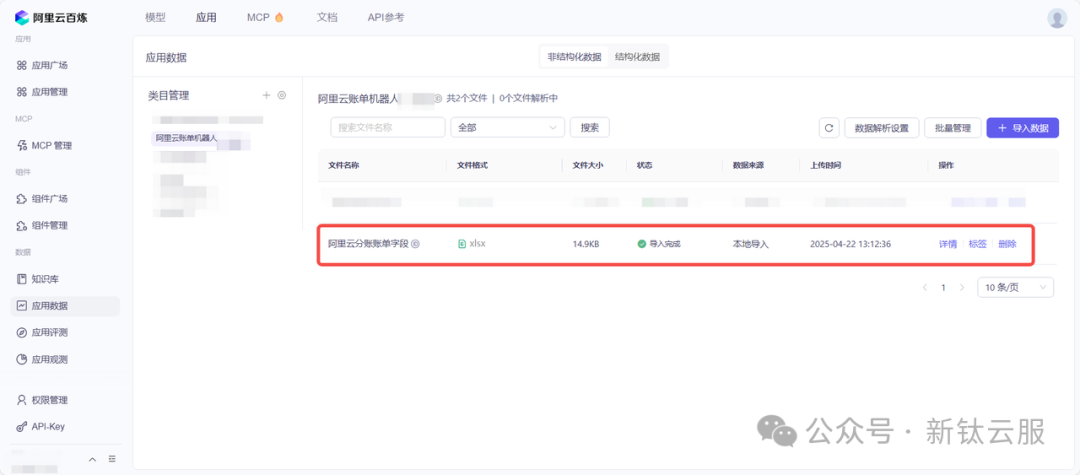Click 导入数据 button
1080x475 pixels.
1023,128
